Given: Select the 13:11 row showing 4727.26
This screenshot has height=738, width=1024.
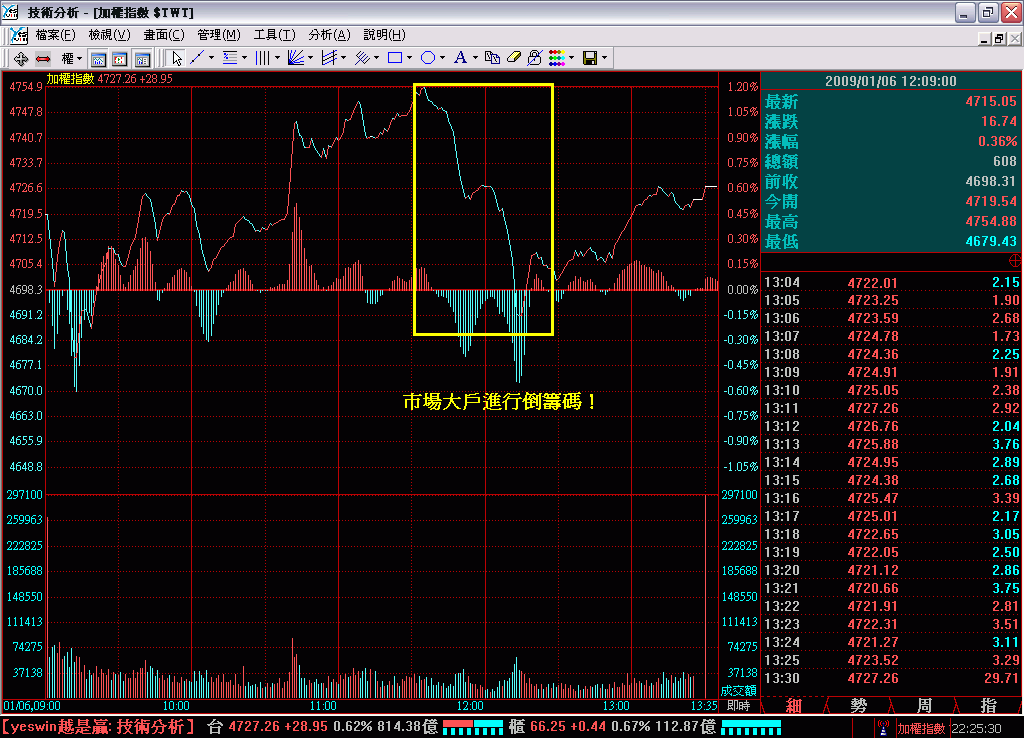Looking at the screenshot, I should (x=891, y=408).
